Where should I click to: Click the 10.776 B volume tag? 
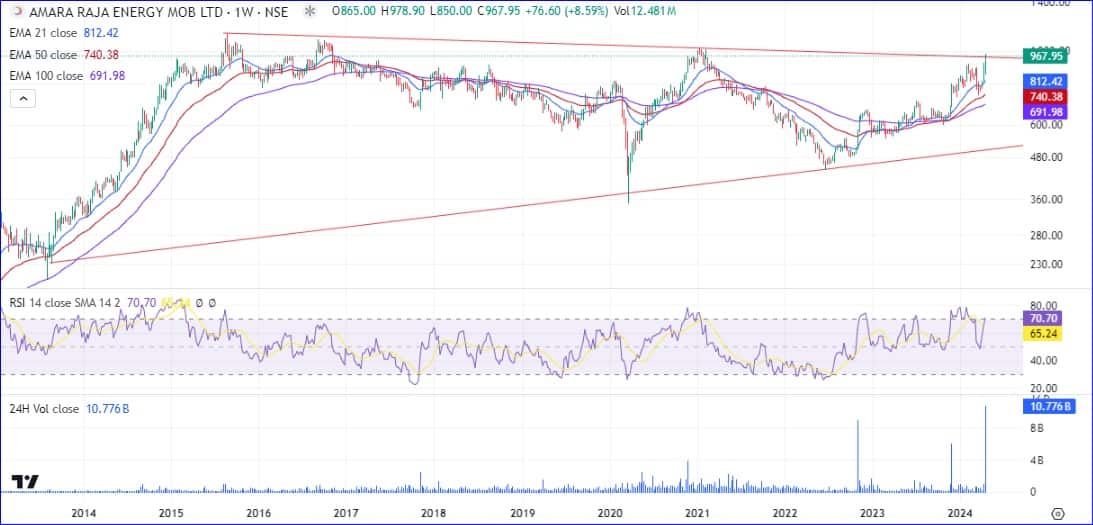1047,406
